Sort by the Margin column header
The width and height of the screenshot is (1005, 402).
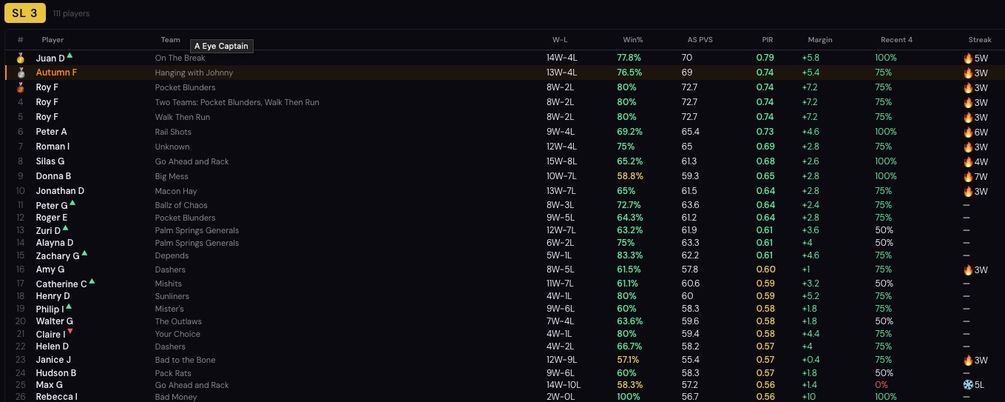[x=820, y=40]
